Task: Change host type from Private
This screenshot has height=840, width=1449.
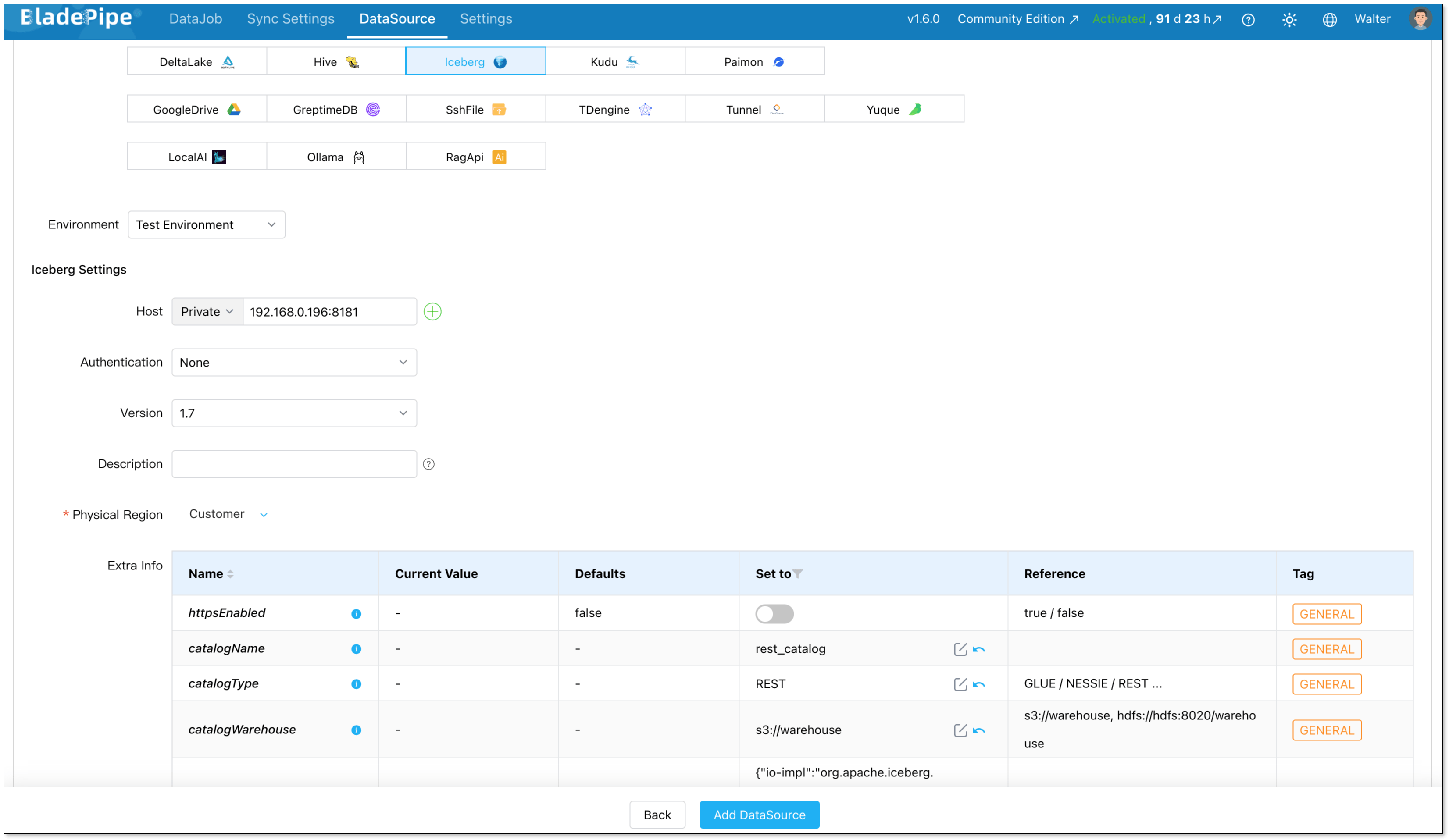Action: 207,312
